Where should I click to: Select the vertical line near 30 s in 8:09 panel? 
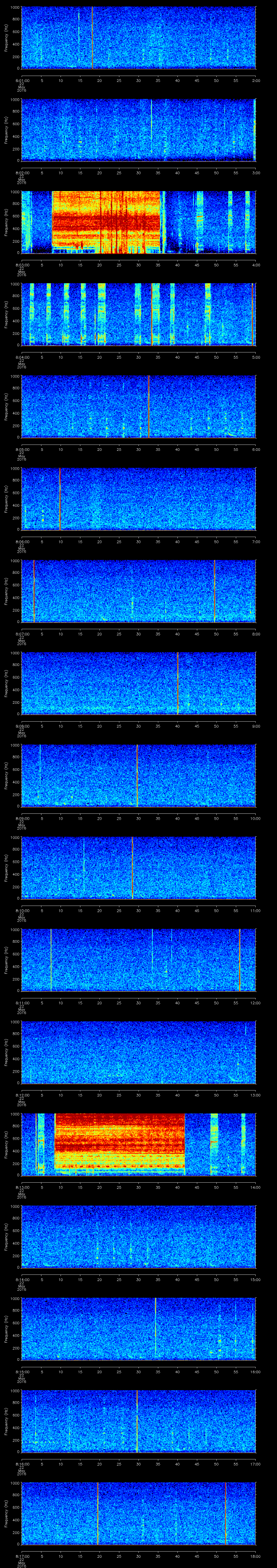click(x=137, y=775)
